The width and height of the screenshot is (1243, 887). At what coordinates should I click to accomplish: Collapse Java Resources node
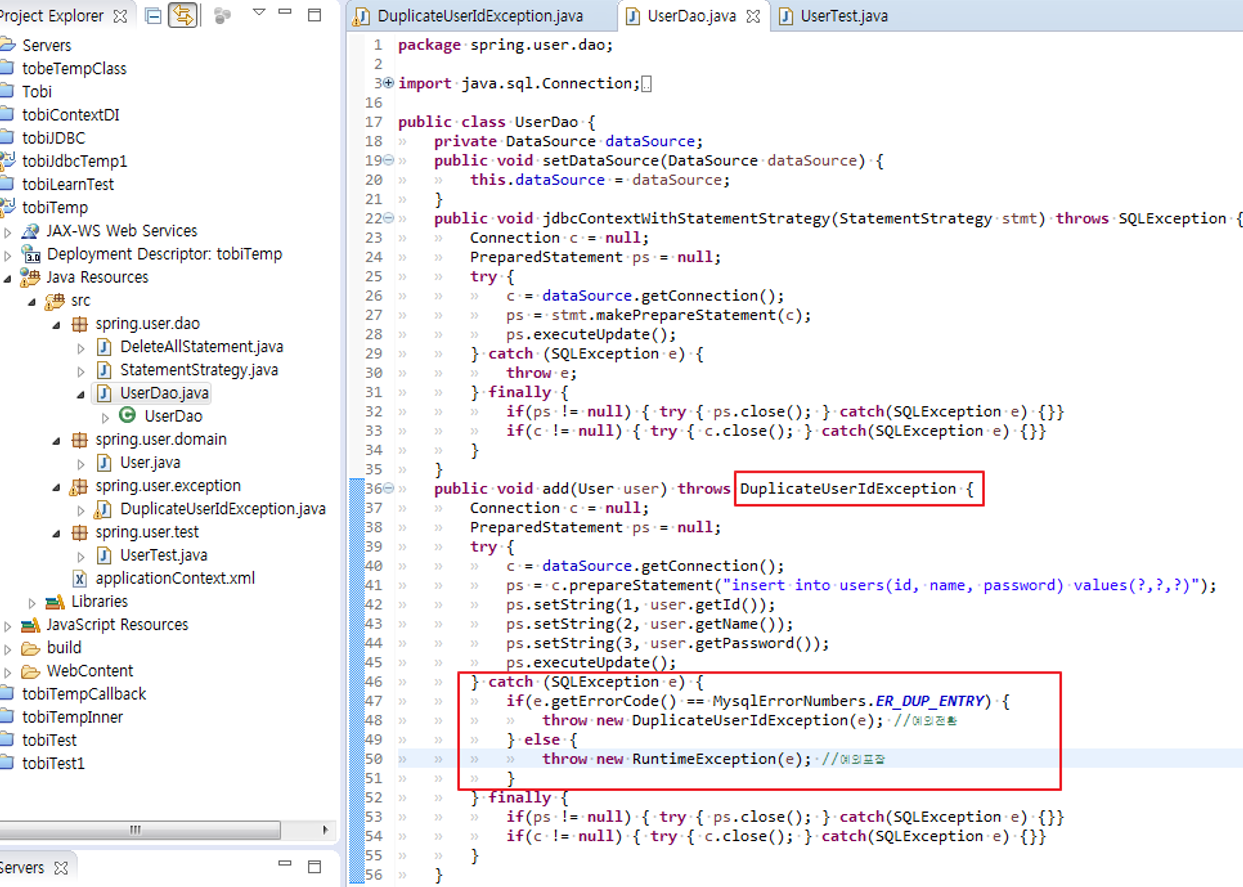point(9,277)
